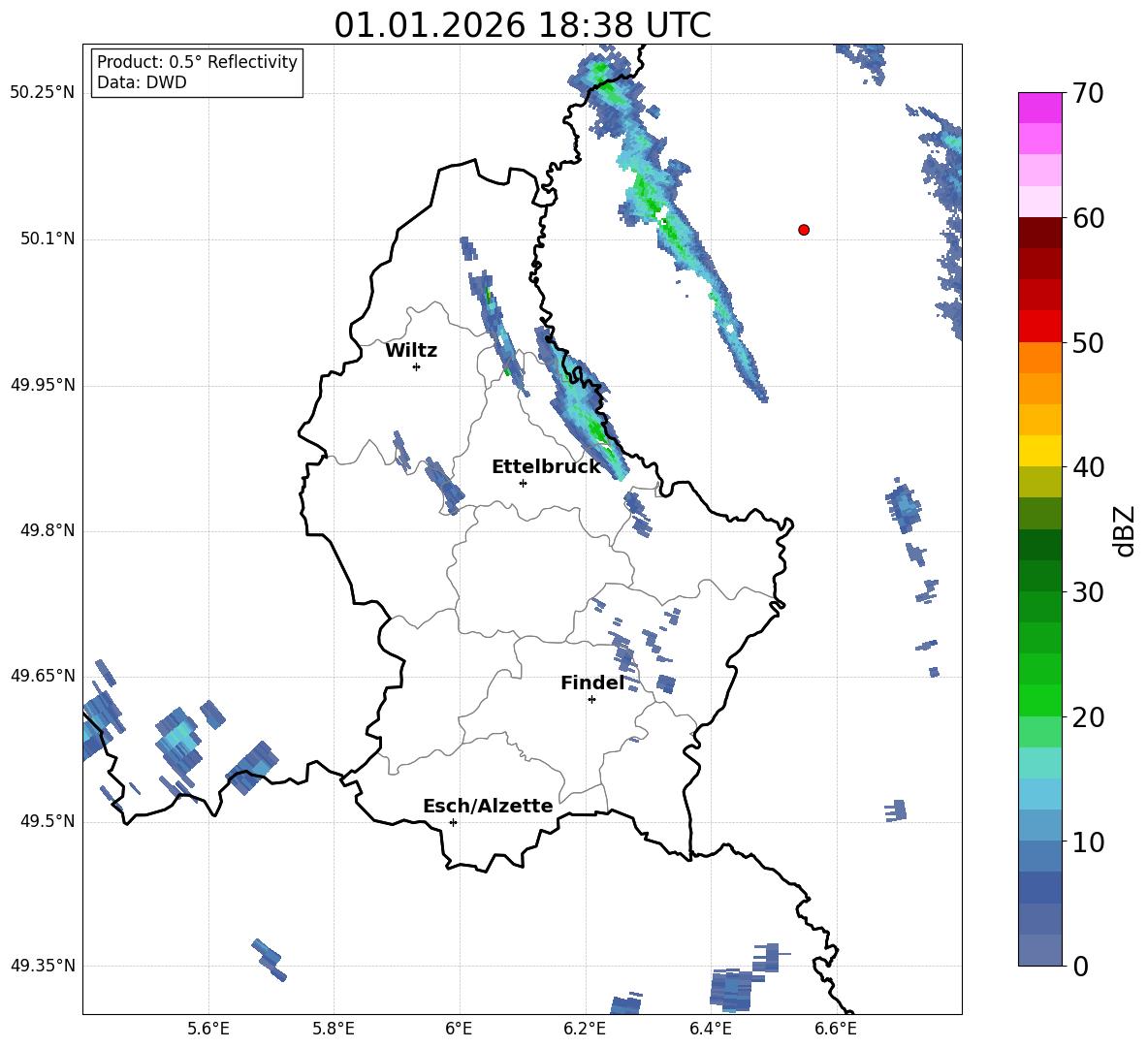This screenshot has height=1048, width=1148.
Task: Click the 50.25°N latitude label
Action: tap(43, 93)
